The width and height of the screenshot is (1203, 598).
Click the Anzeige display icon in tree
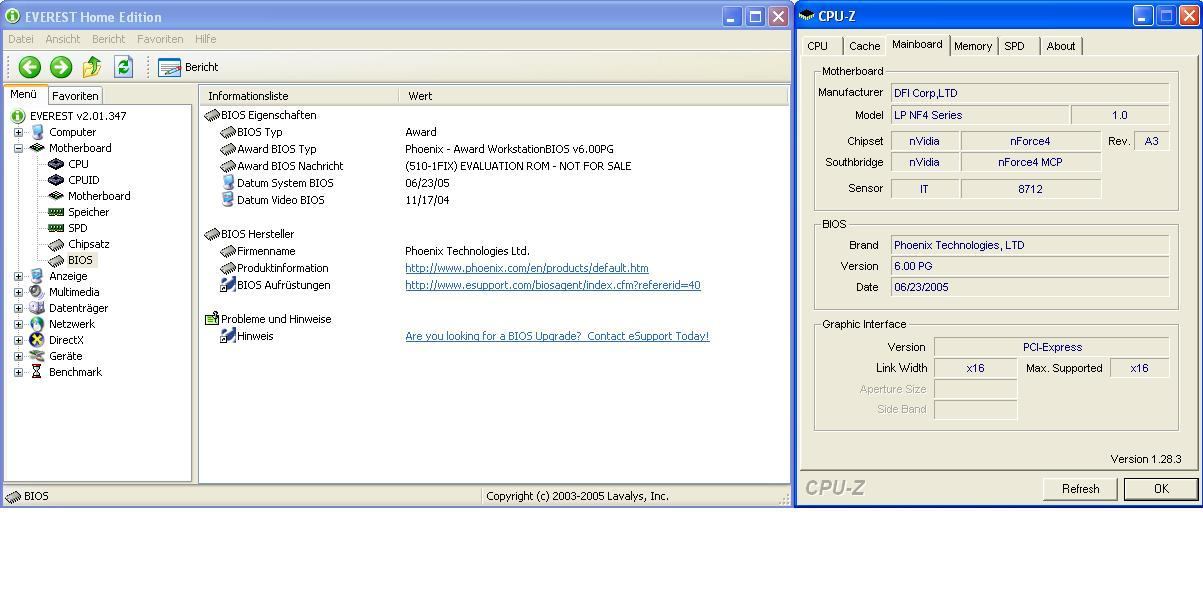tap(37, 276)
